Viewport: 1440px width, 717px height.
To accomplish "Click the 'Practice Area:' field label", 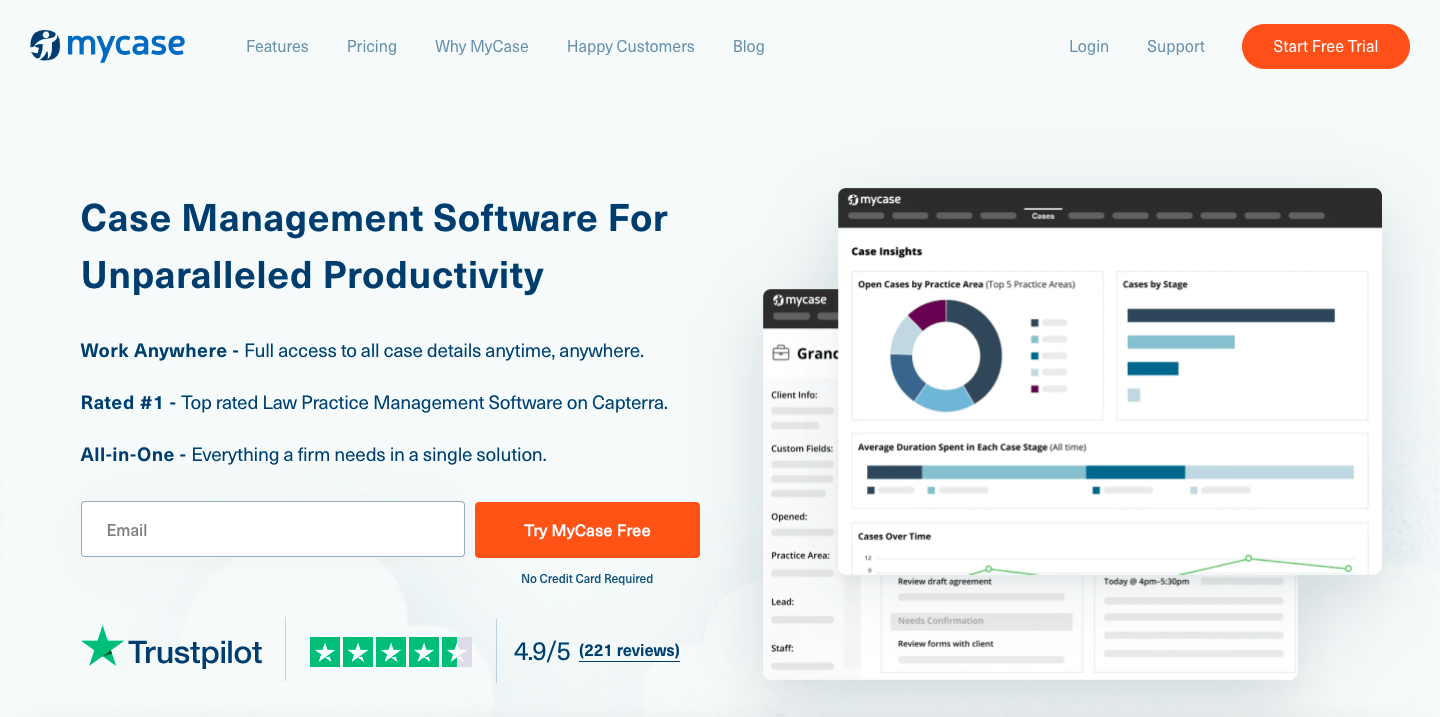I will pyautogui.click(x=800, y=555).
